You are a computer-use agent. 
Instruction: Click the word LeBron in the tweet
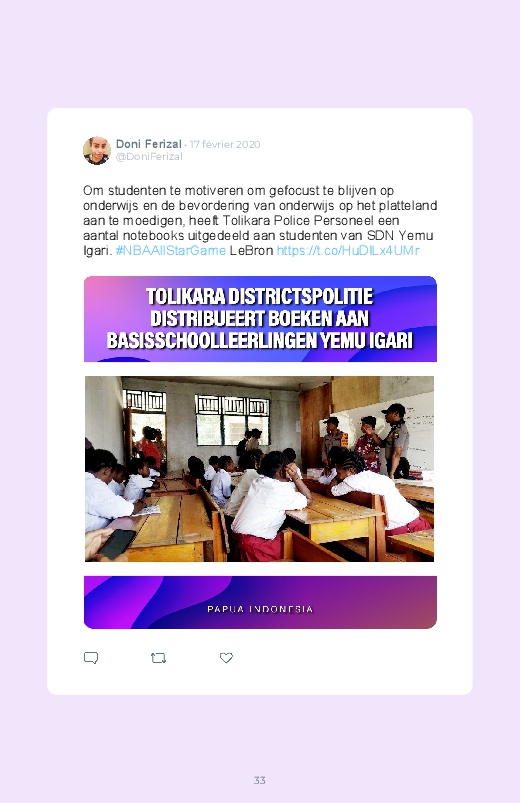pyautogui.click(x=251, y=250)
